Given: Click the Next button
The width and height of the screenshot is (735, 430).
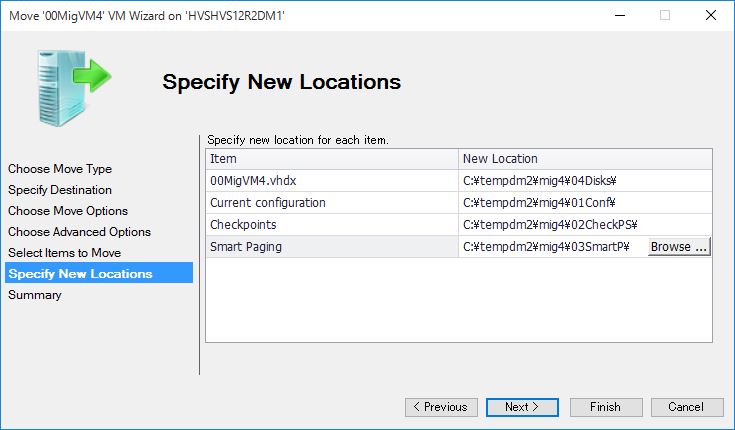Looking at the screenshot, I should [522, 407].
